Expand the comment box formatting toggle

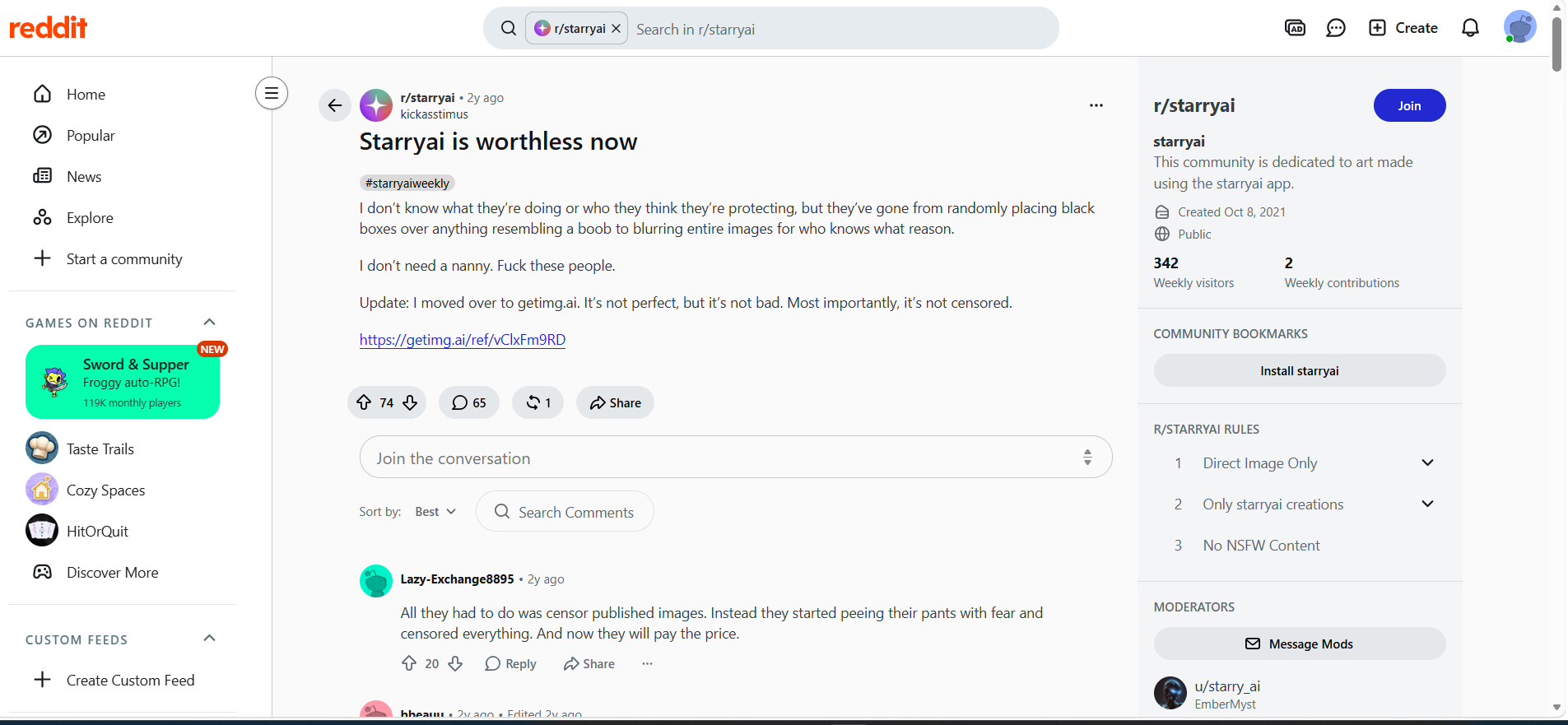[x=1087, y=458]
